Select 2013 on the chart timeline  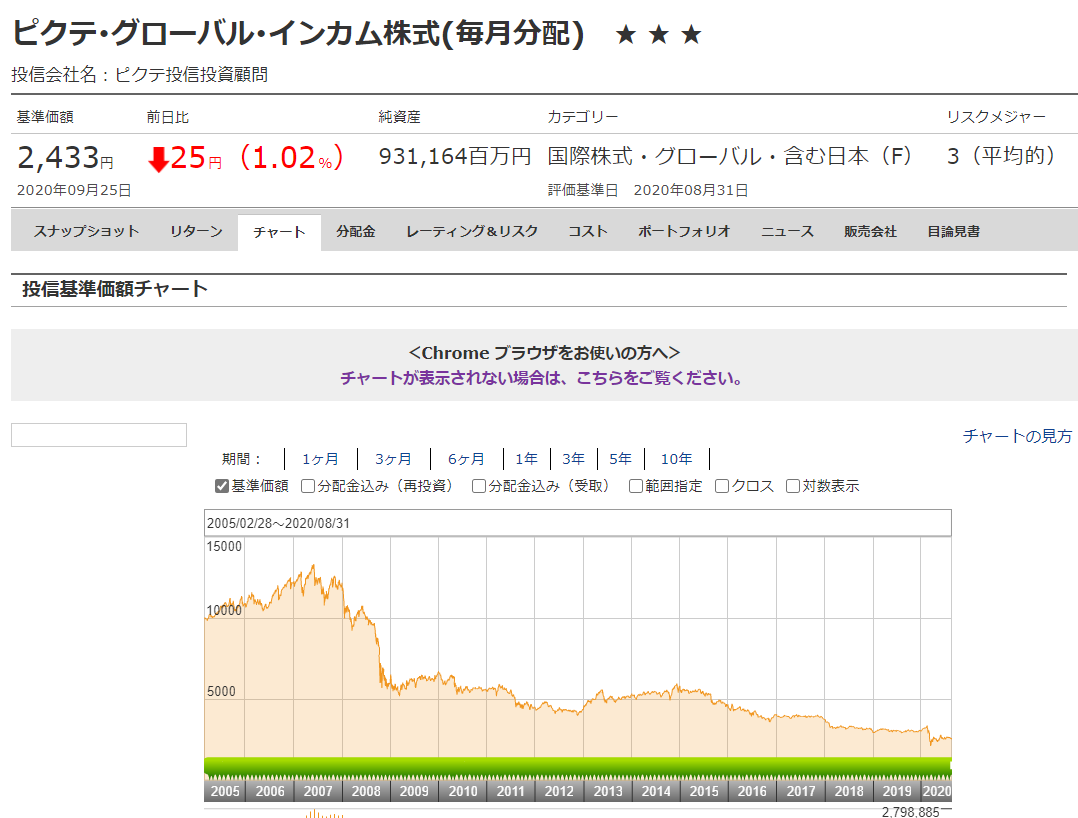pos(608,791)
